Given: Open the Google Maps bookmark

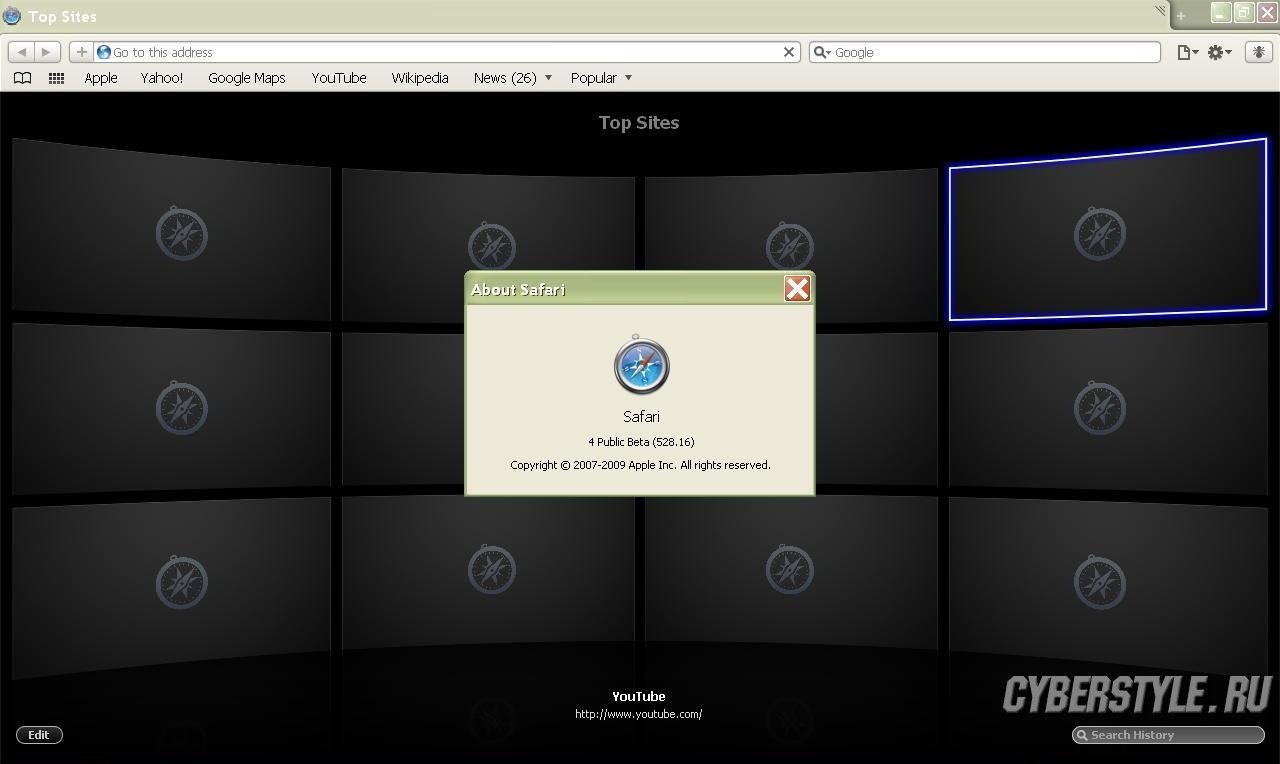Looking at the screenshot, I should pos(247,78).
